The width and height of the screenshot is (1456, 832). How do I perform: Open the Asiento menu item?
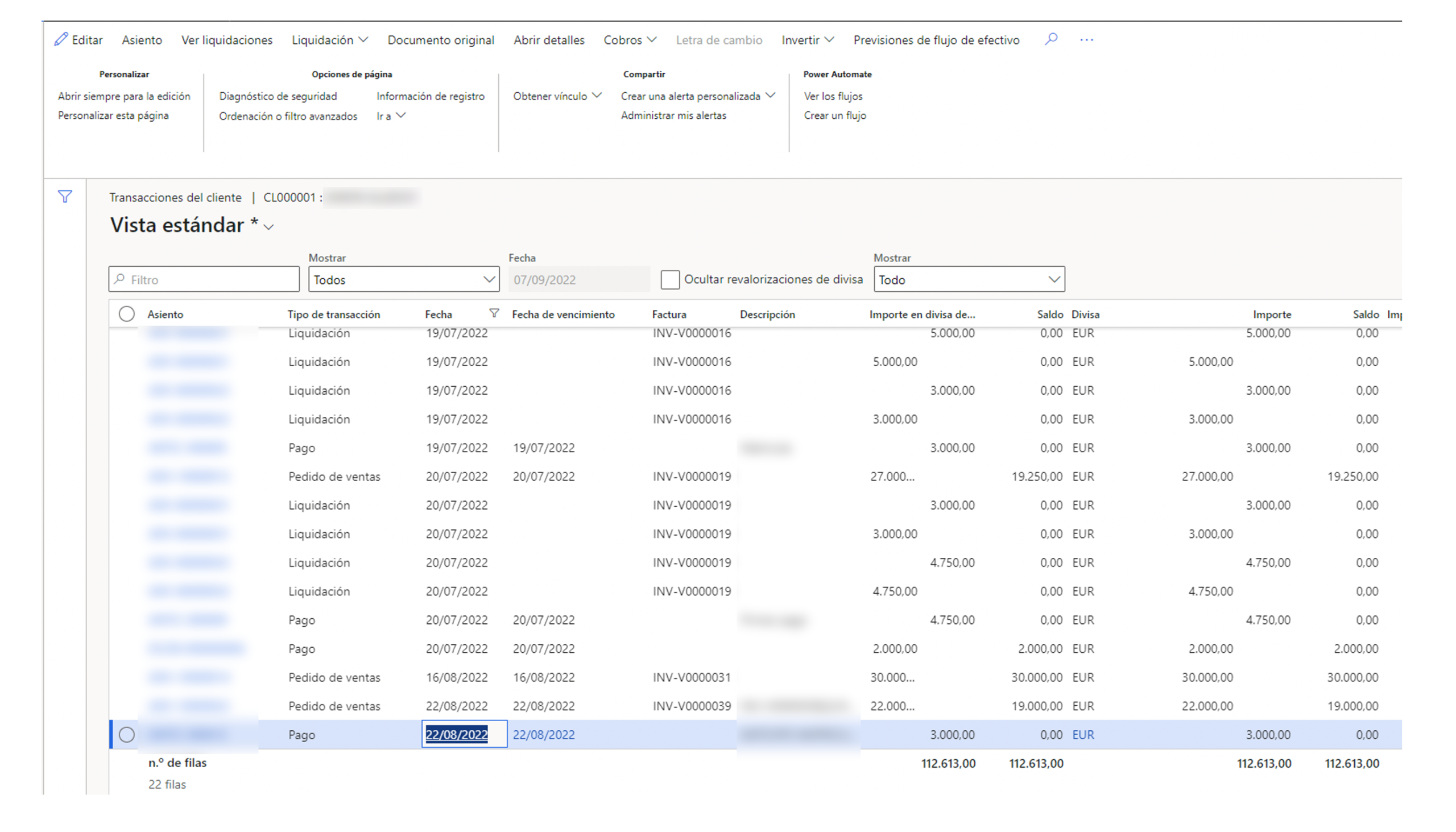[x=142, y=40]
